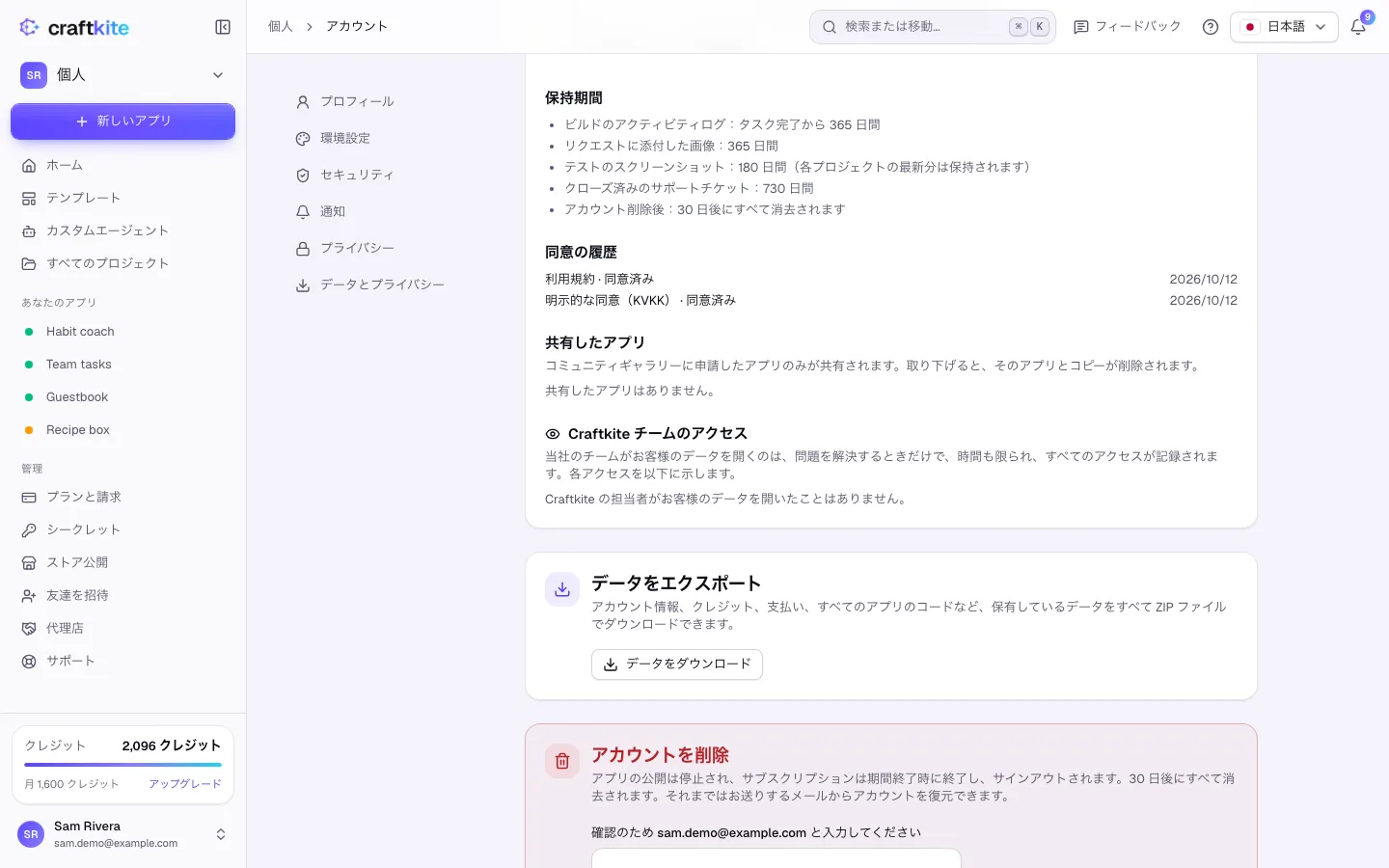Open the 日本語 language selector
Image resolution: width=1389 pixels, height=868 pixels.
click(x=1284, y=27)
